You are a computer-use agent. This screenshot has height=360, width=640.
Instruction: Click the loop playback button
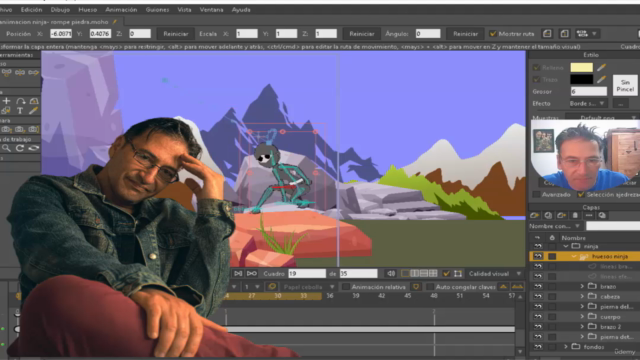coord(252,273)
